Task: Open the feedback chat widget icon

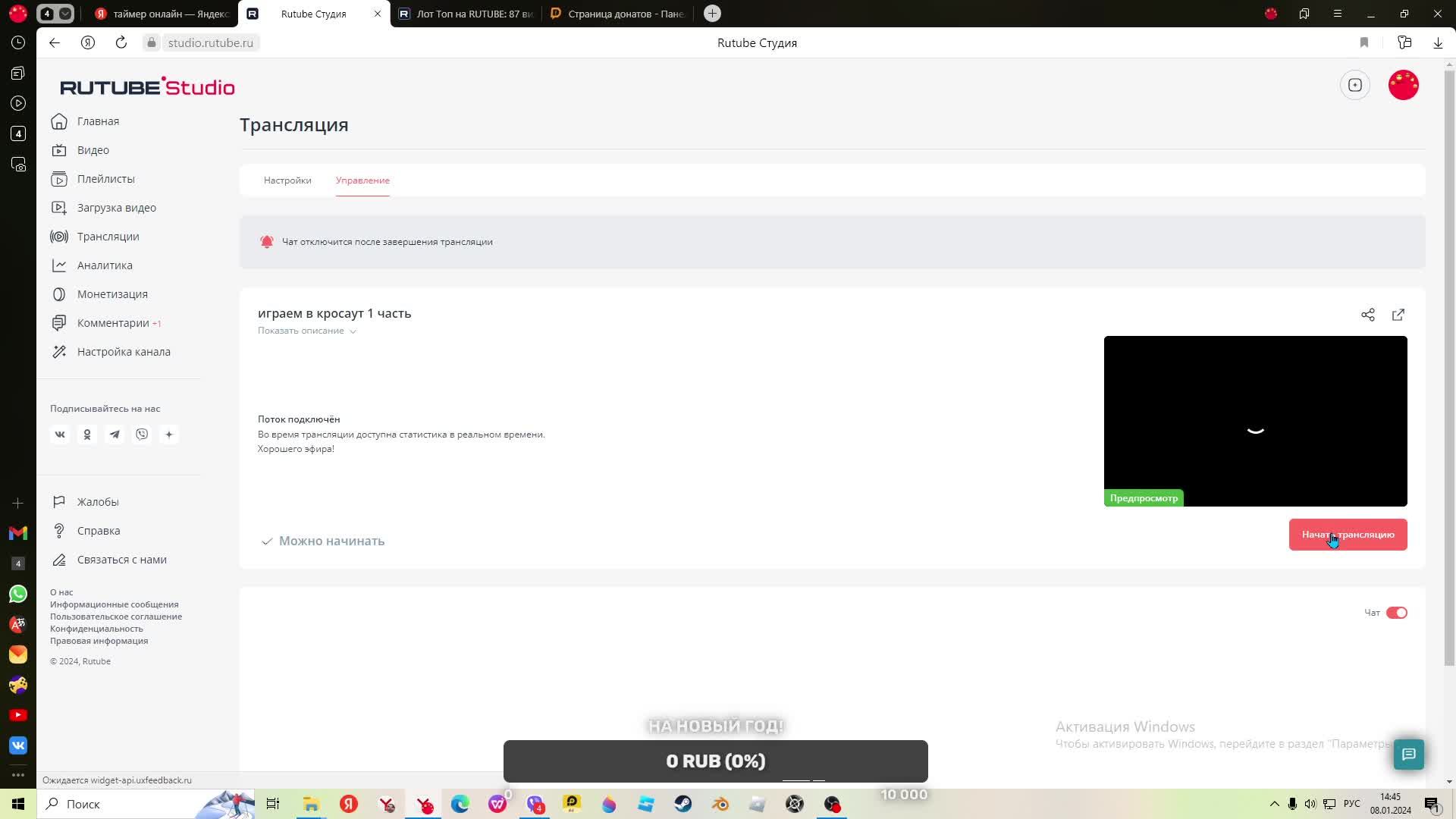Action: point(1408,755)
